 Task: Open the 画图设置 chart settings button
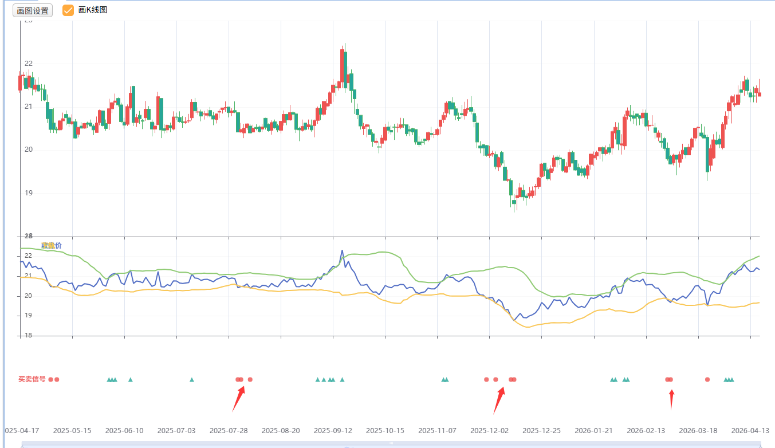tap(33, 10)
